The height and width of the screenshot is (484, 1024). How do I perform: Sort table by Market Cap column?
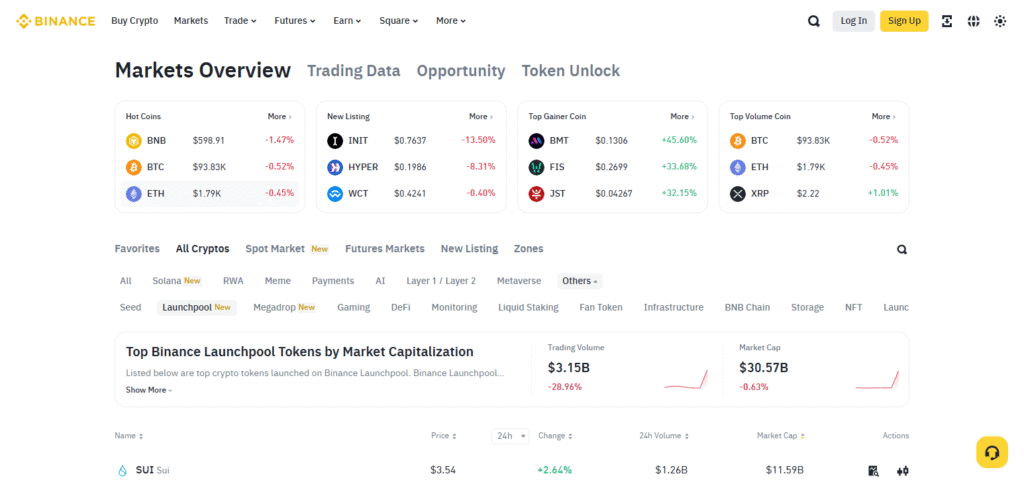coord(780,436)
